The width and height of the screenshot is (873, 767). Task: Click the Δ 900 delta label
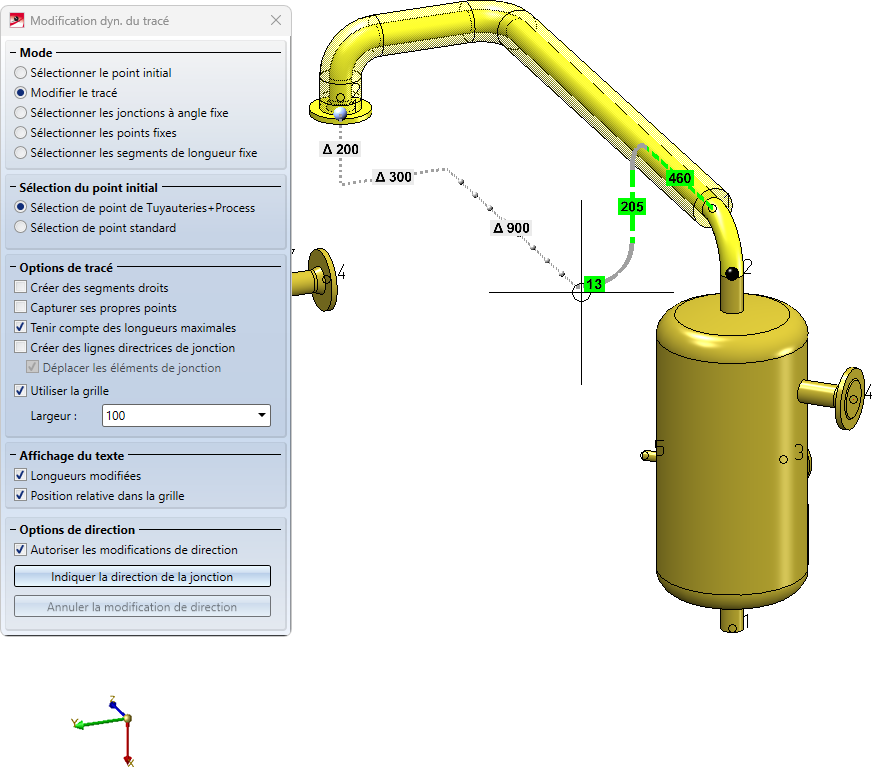coord(511,228)
